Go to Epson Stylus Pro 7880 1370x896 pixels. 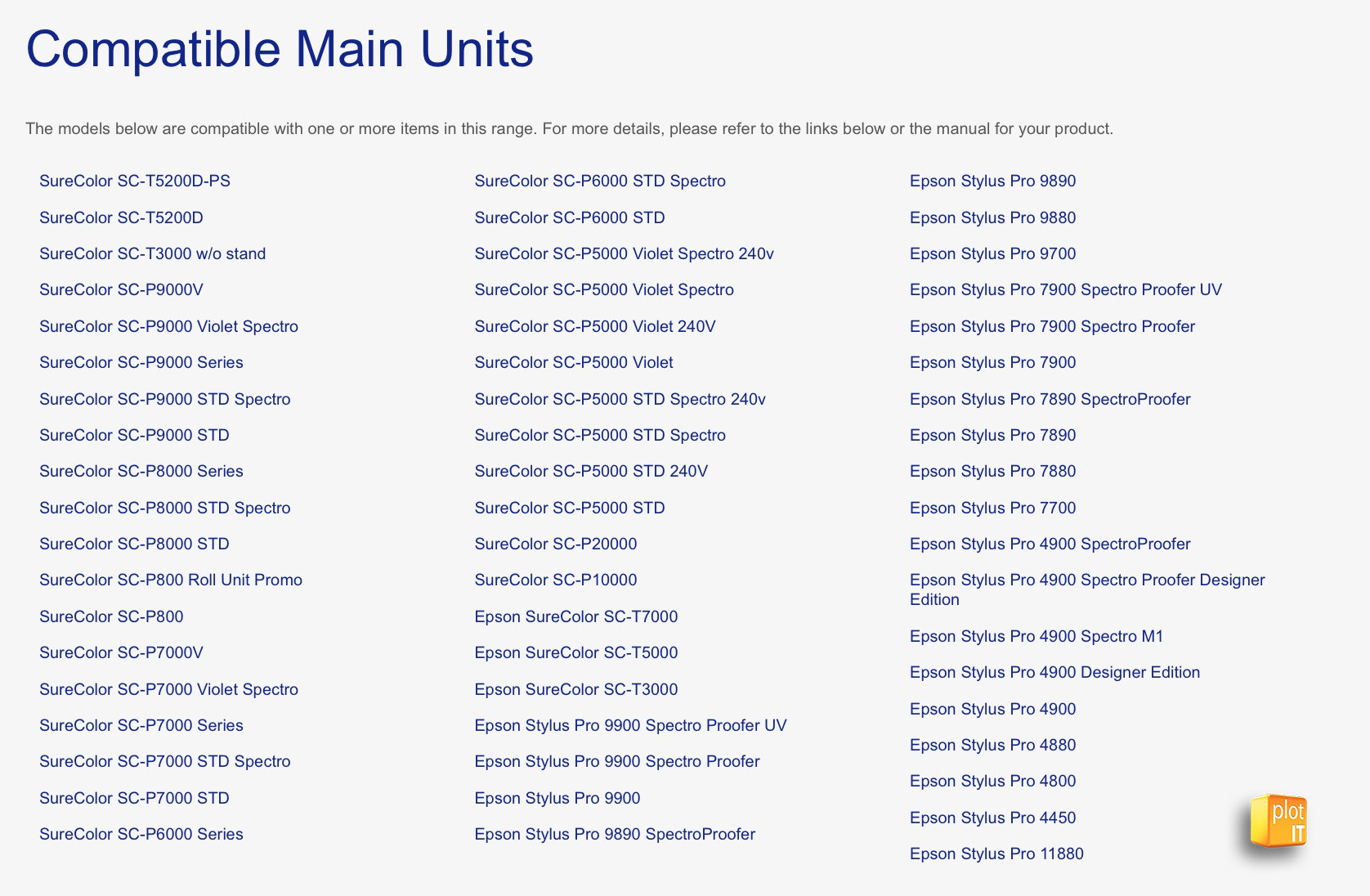point(993,471)
